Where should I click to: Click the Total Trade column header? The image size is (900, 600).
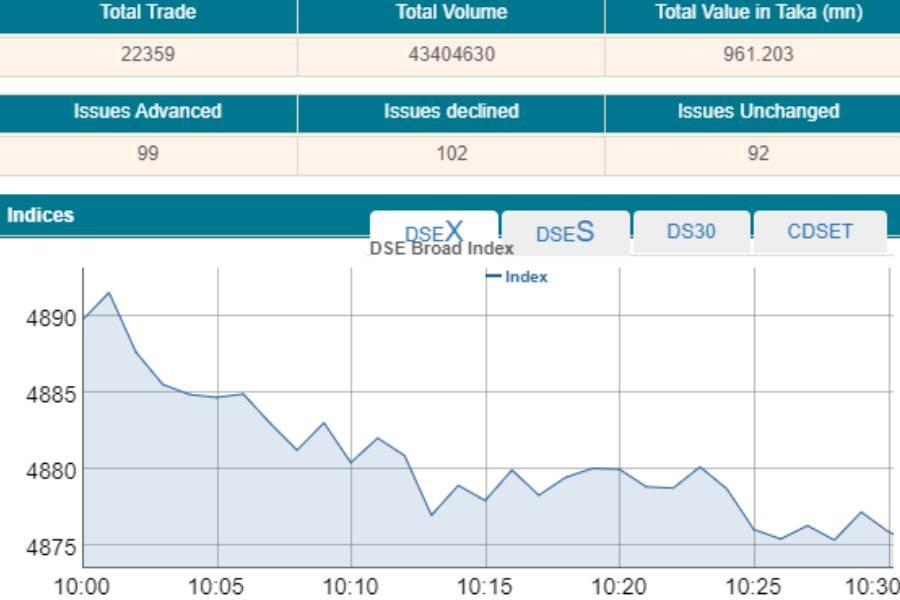pyautogui.click(x=148, y=13)
